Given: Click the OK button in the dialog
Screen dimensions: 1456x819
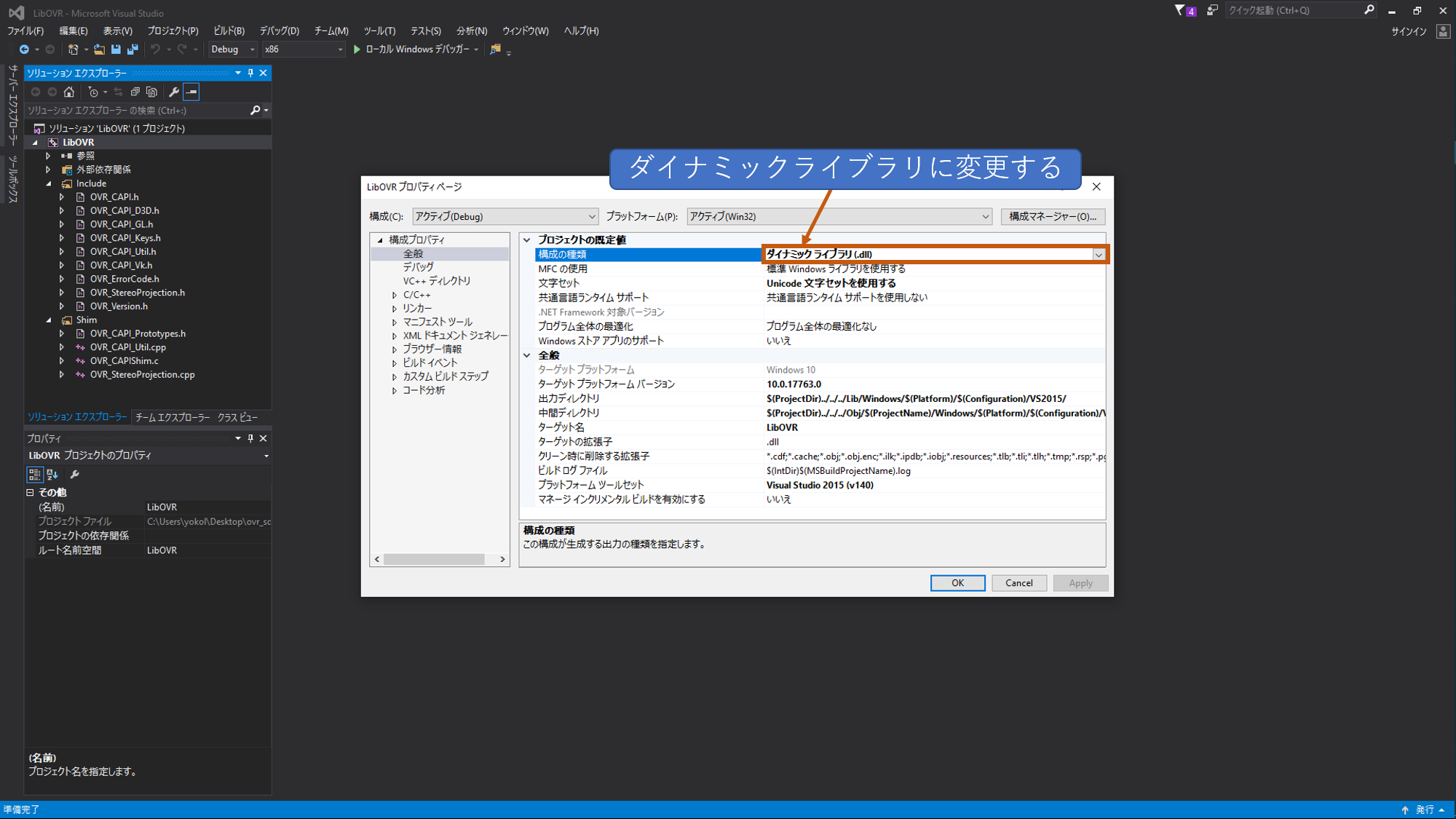Looking at the screenshot, I should pyautogui.click(x=957, y=583).
